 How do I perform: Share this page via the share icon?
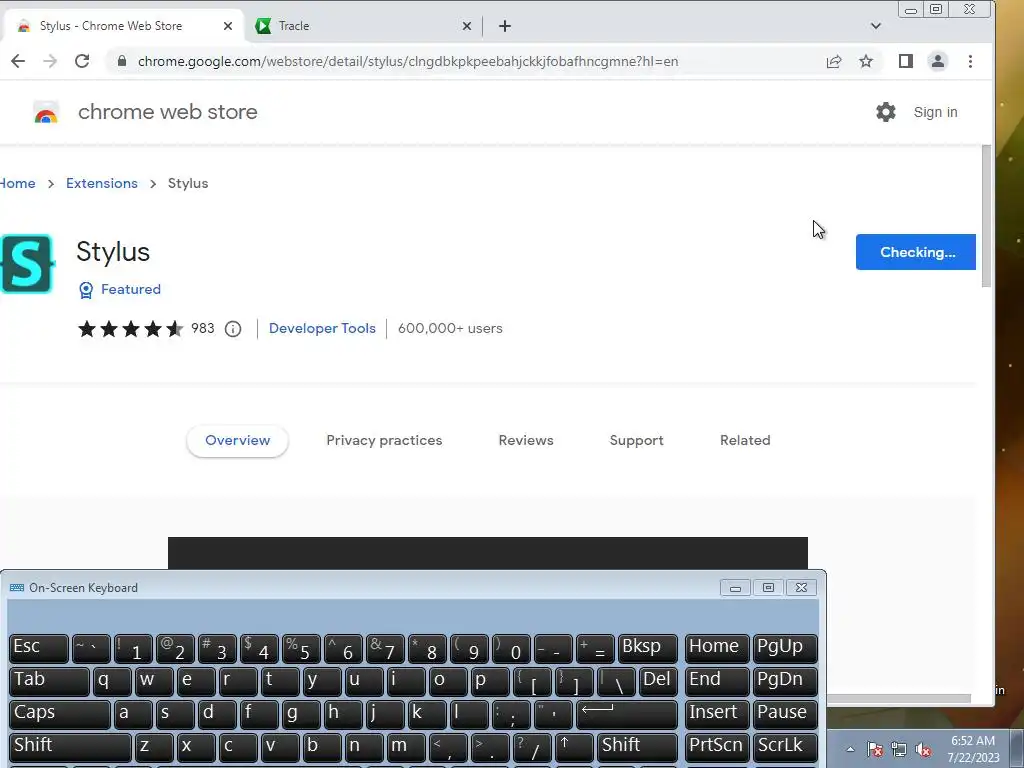pyautogui.click(x=834, y=61)
